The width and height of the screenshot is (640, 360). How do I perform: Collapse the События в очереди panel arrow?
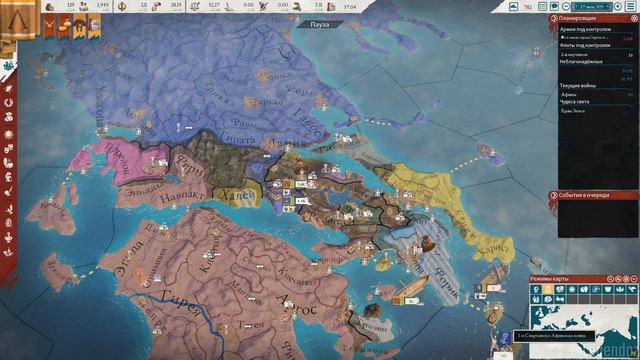554,195
